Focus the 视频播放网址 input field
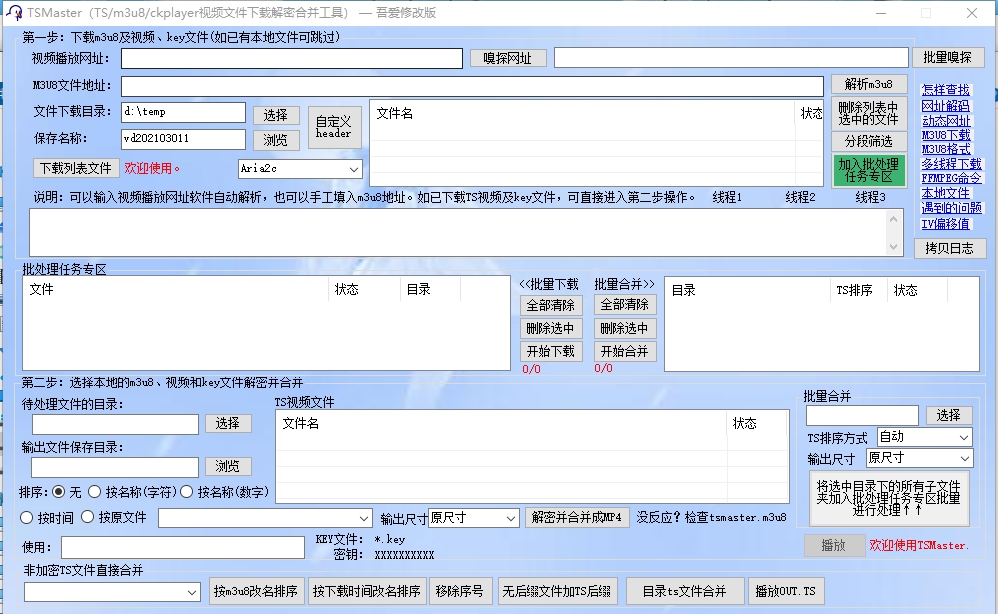 point(292,59)
